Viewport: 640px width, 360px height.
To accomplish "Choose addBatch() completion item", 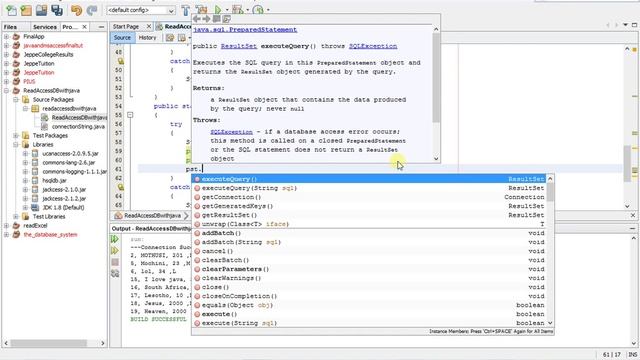I will [x=370, y=233].
